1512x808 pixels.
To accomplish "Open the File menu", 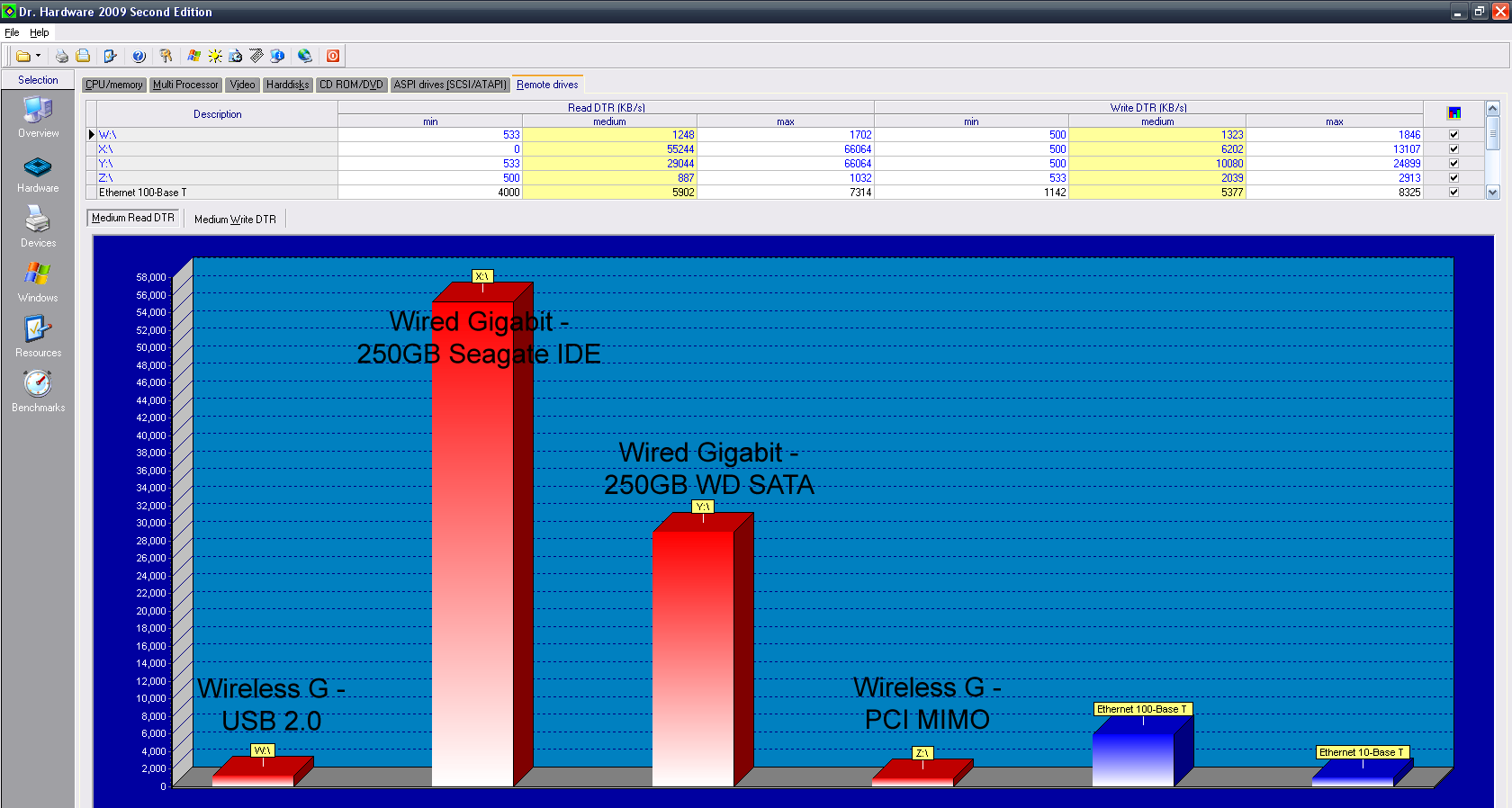I will [12, 32].
